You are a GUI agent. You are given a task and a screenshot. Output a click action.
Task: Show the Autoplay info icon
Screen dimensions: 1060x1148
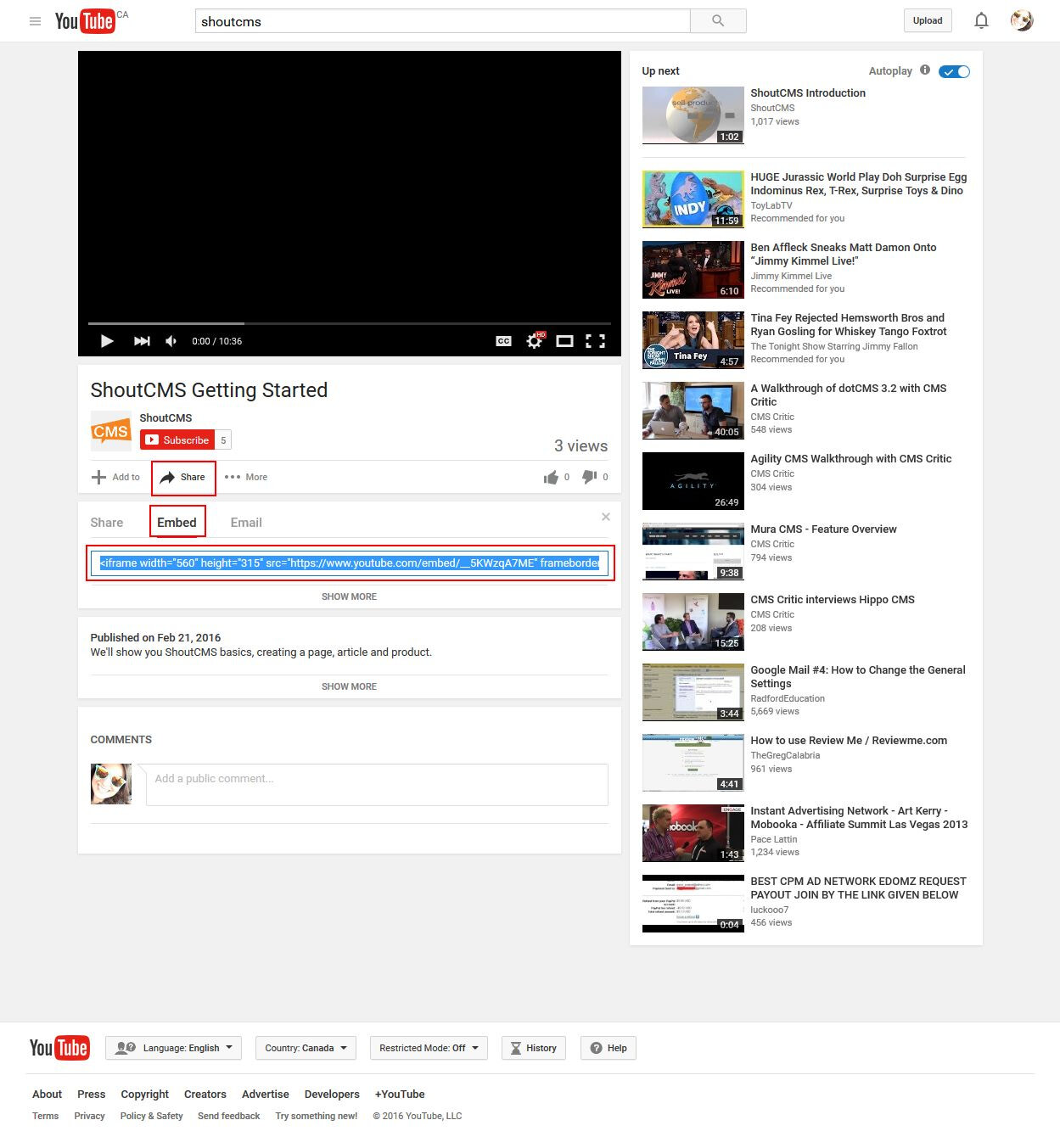point(925,70)
